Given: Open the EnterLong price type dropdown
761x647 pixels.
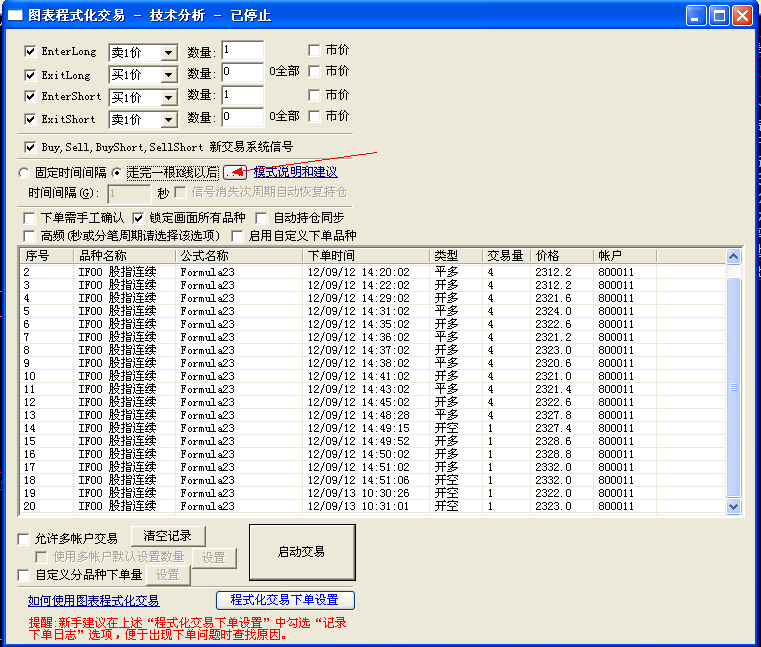Looking at the screenshot, I should [x=168, y=53].
